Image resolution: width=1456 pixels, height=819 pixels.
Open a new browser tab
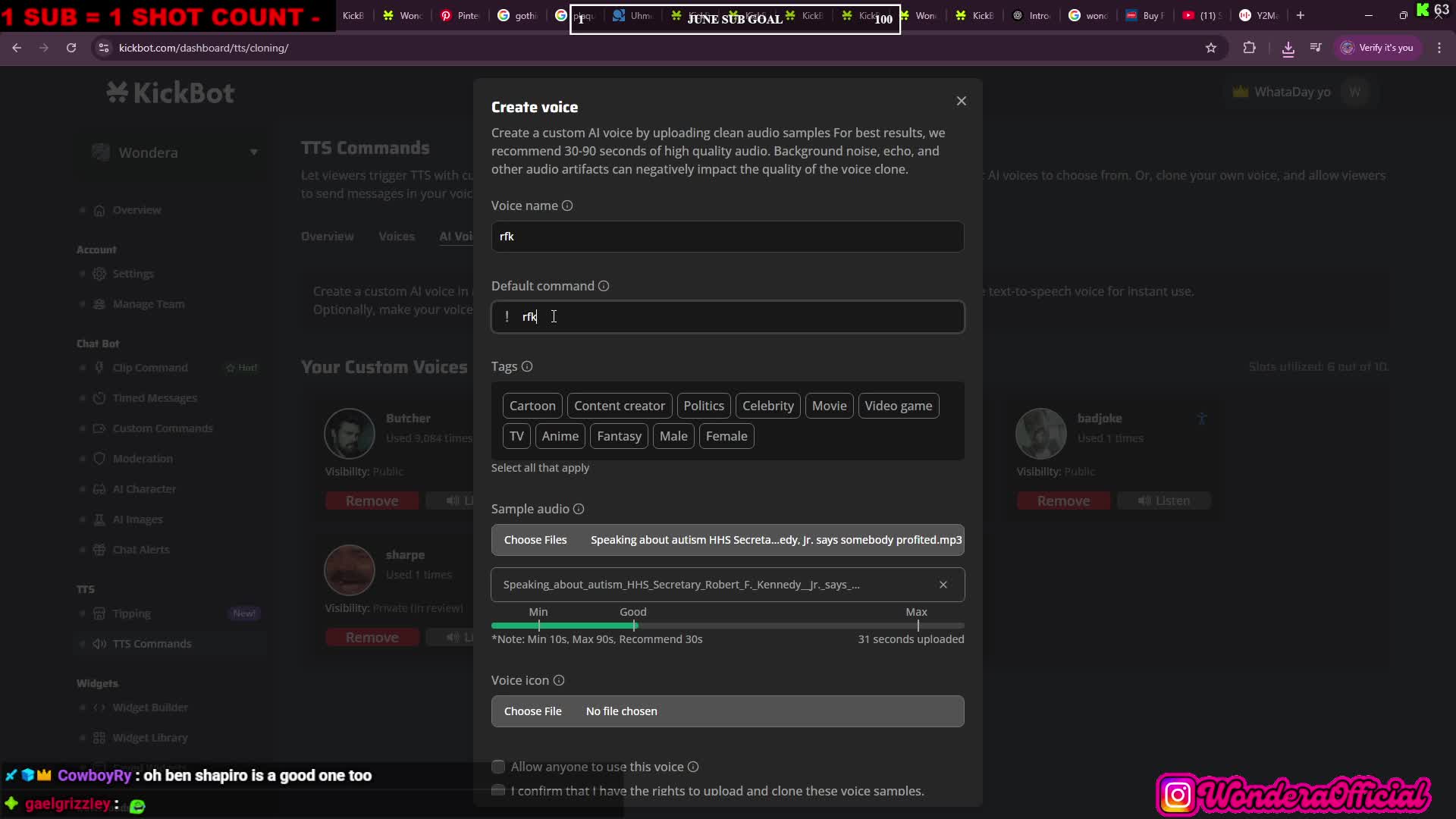click(1301, 15)
